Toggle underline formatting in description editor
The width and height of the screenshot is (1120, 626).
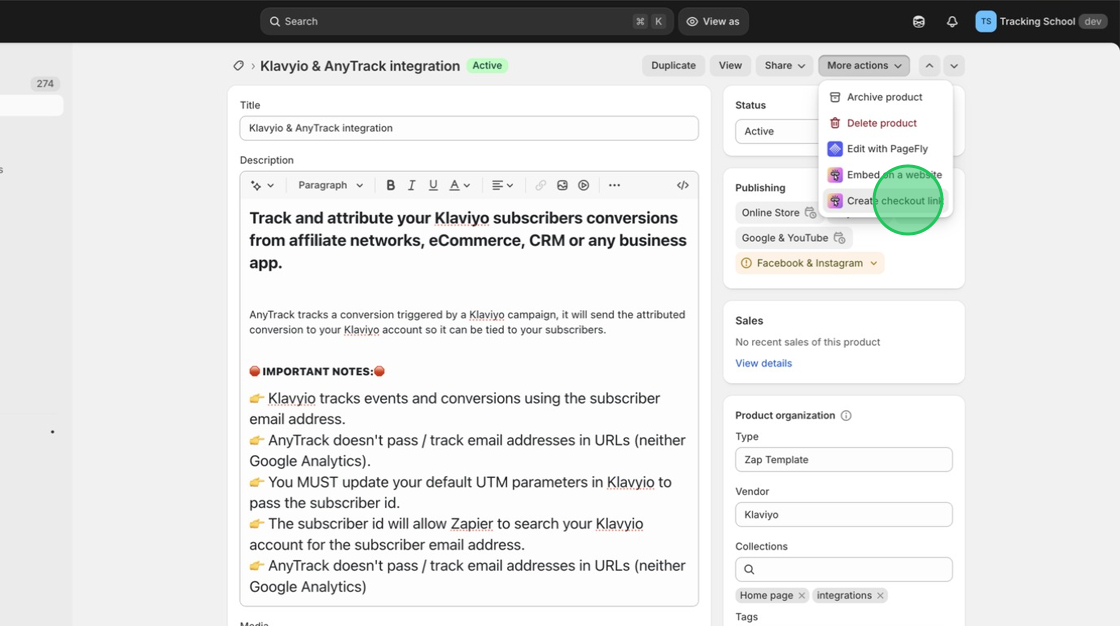433,185
